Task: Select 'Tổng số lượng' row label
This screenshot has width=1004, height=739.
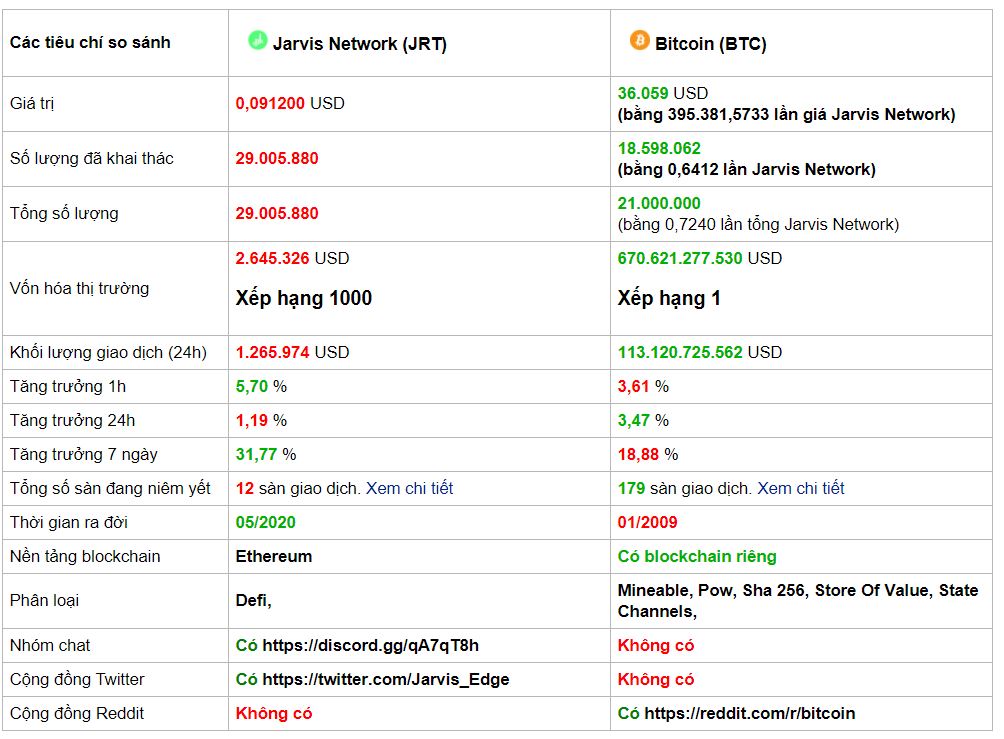Action: [64, 214]
